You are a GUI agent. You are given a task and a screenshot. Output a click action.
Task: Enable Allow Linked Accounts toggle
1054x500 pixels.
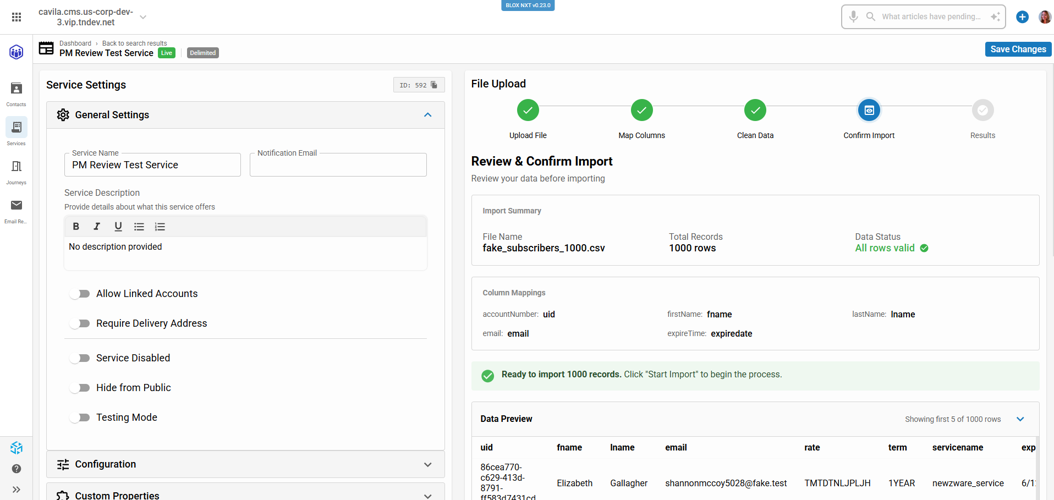coord(80,294)
